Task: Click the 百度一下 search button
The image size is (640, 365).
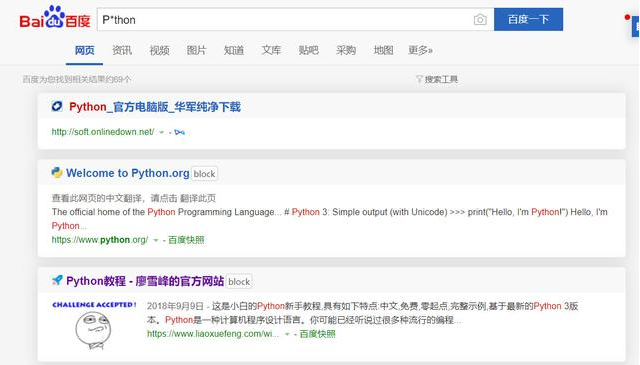Action: click(528, 19)
